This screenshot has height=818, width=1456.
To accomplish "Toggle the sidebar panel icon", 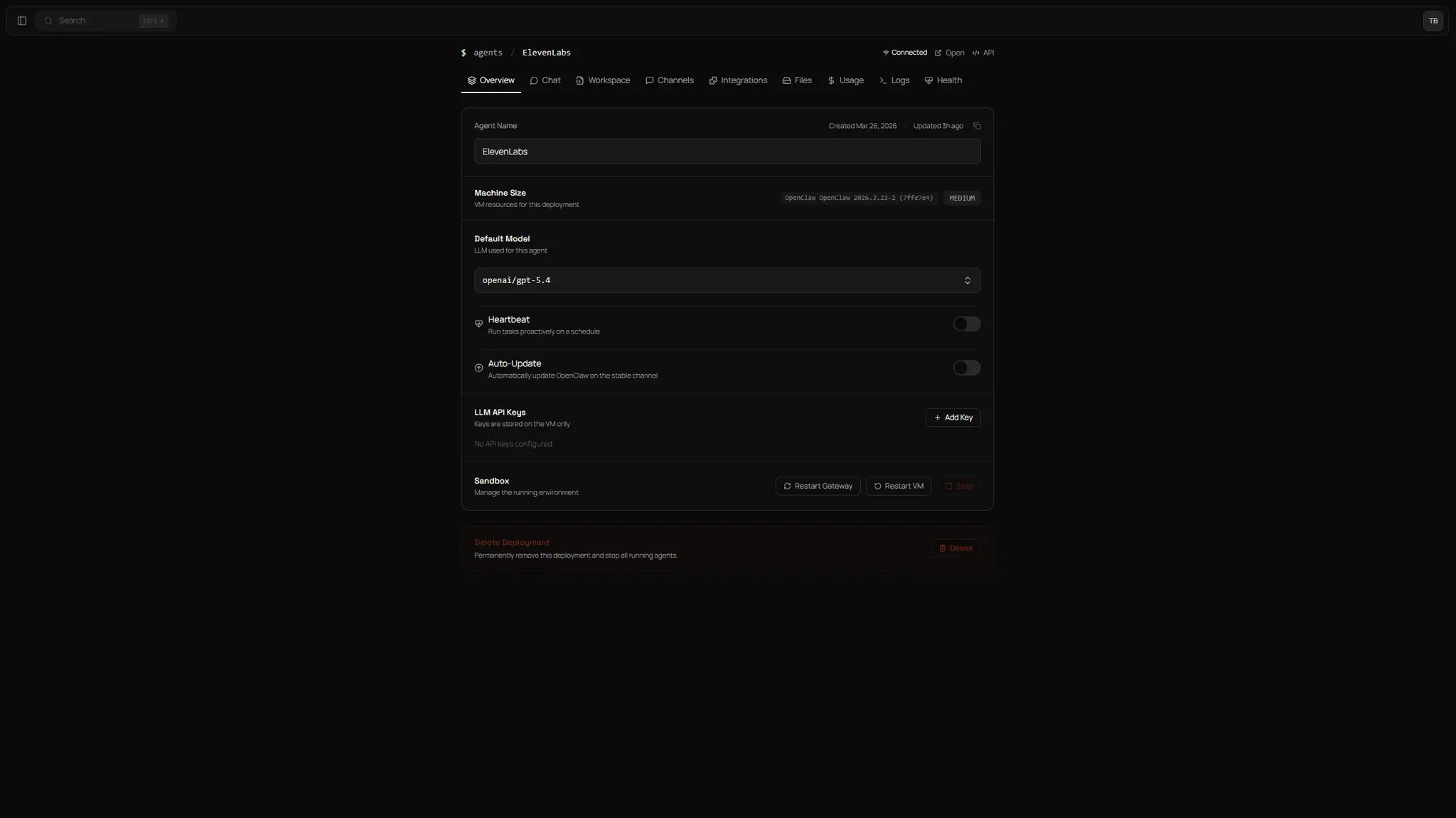I will [x=22, y=21].
